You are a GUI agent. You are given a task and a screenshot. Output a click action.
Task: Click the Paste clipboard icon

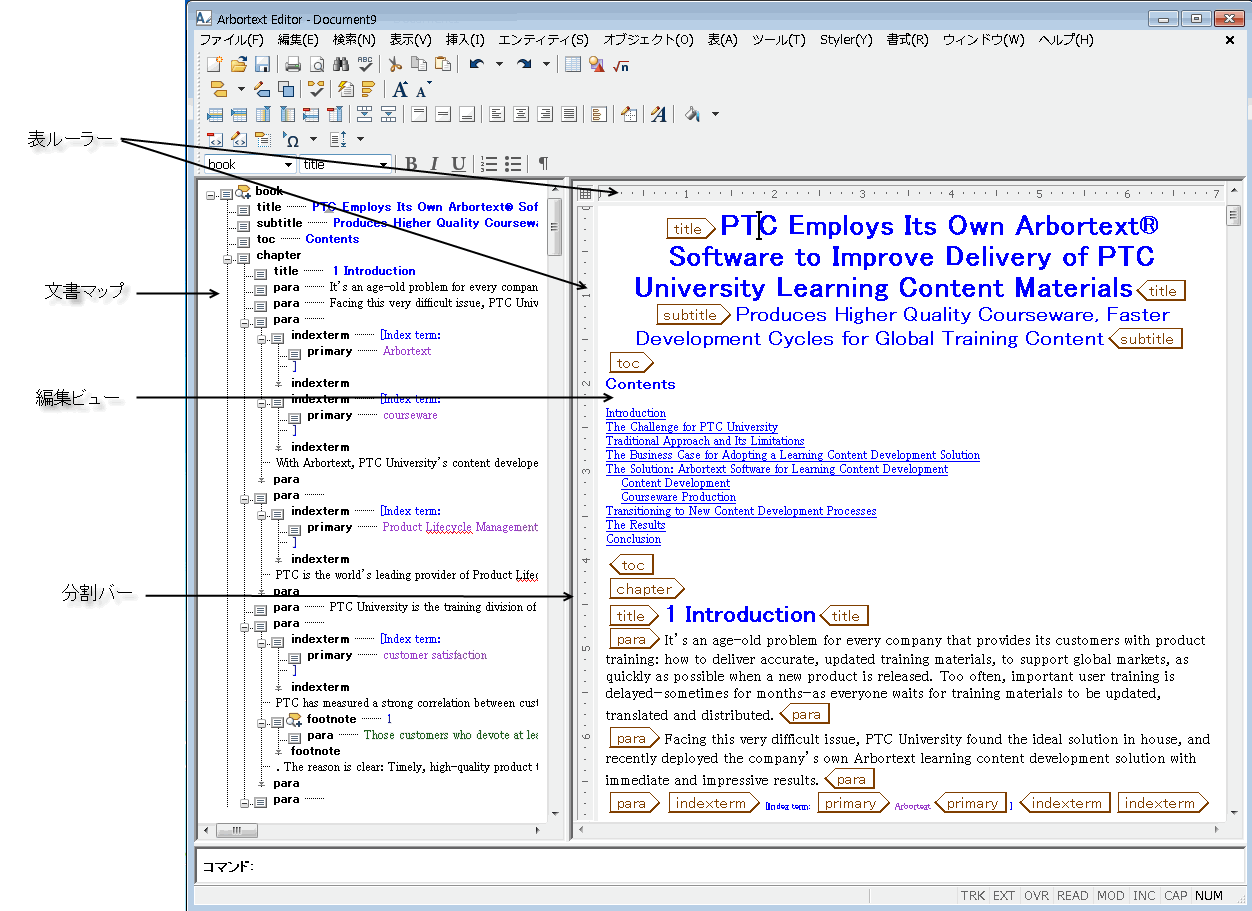click(x=443, y=65)
